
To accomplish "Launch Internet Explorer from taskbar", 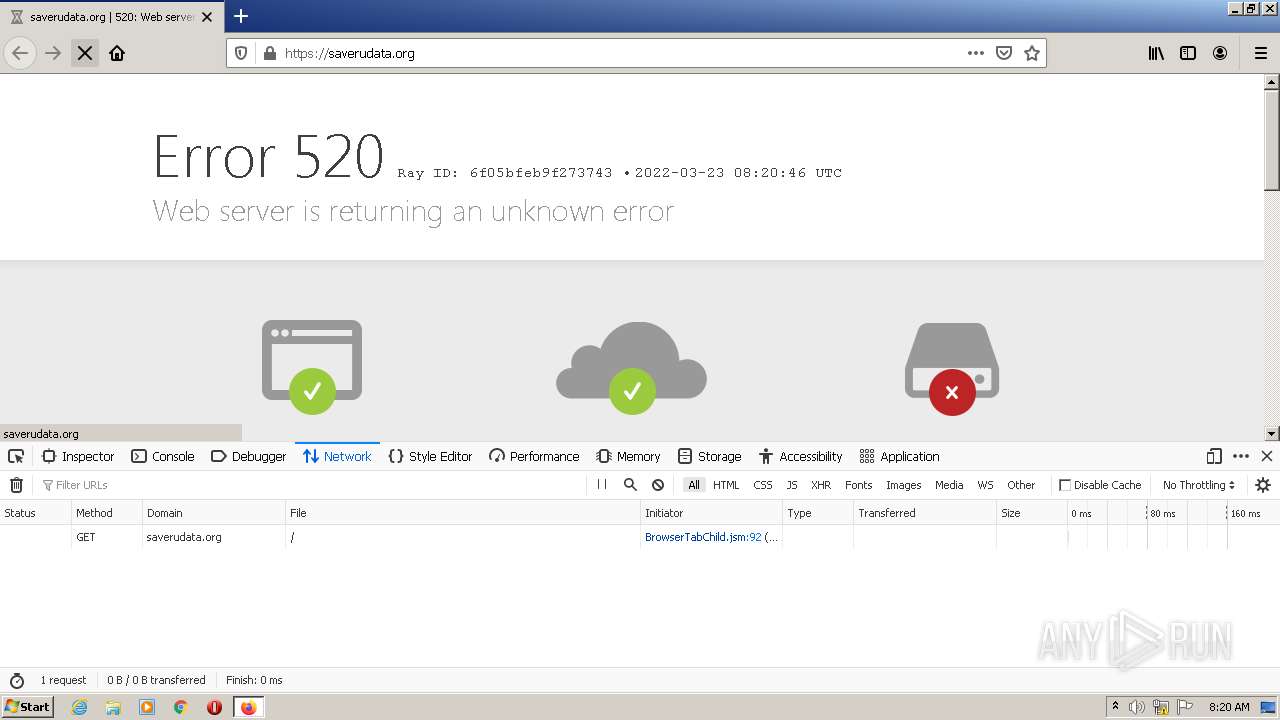I will (79, 707).
